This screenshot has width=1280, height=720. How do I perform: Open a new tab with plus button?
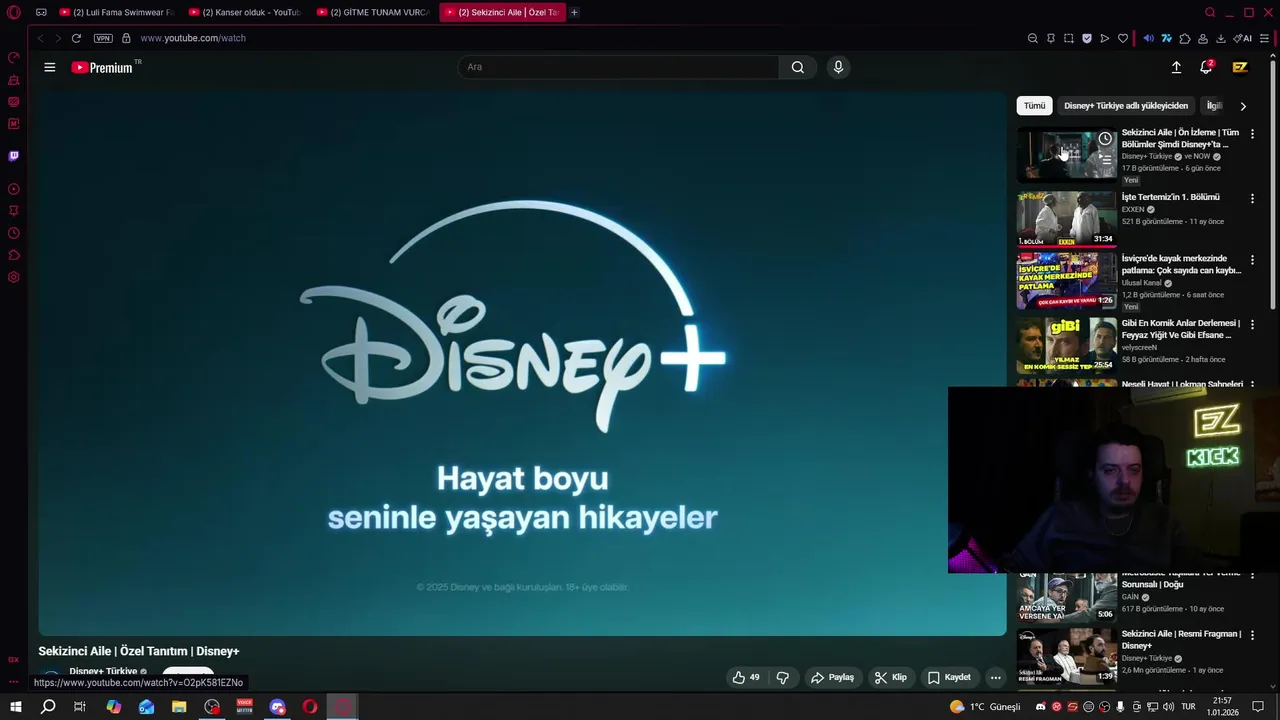coord(574,12)
